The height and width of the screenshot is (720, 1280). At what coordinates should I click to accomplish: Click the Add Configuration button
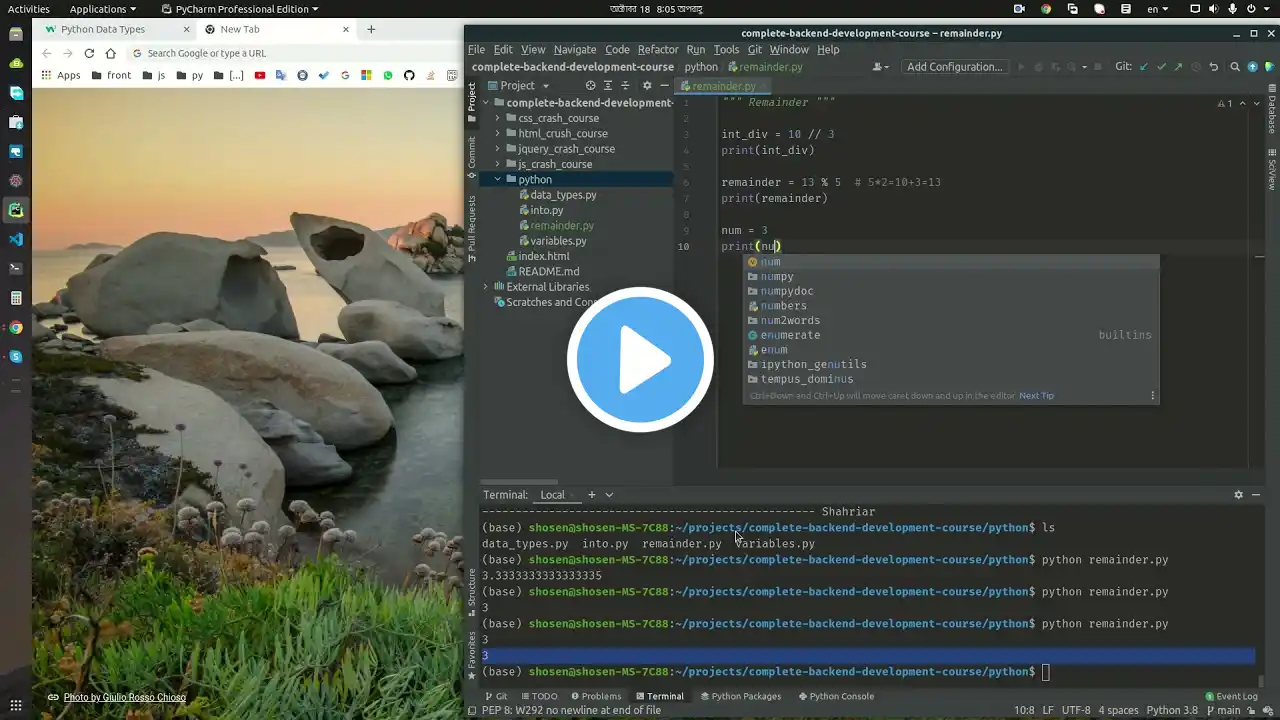click(954, 67)
